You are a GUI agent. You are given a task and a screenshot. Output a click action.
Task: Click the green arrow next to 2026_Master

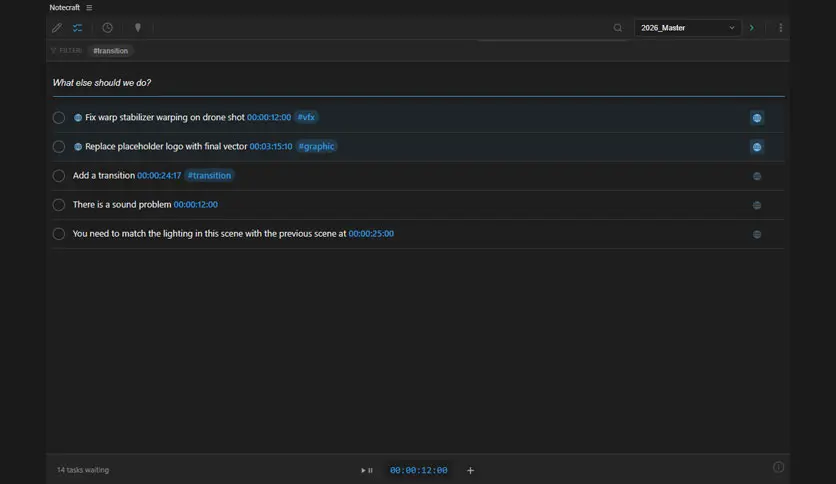752,28
